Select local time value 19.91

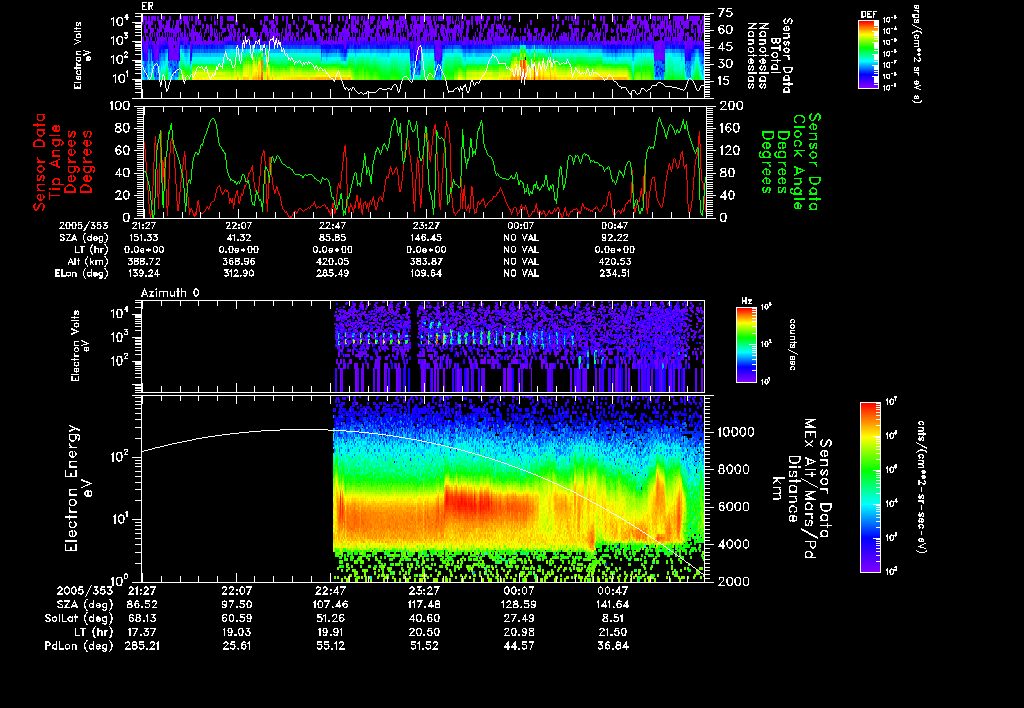coord(331,632)
